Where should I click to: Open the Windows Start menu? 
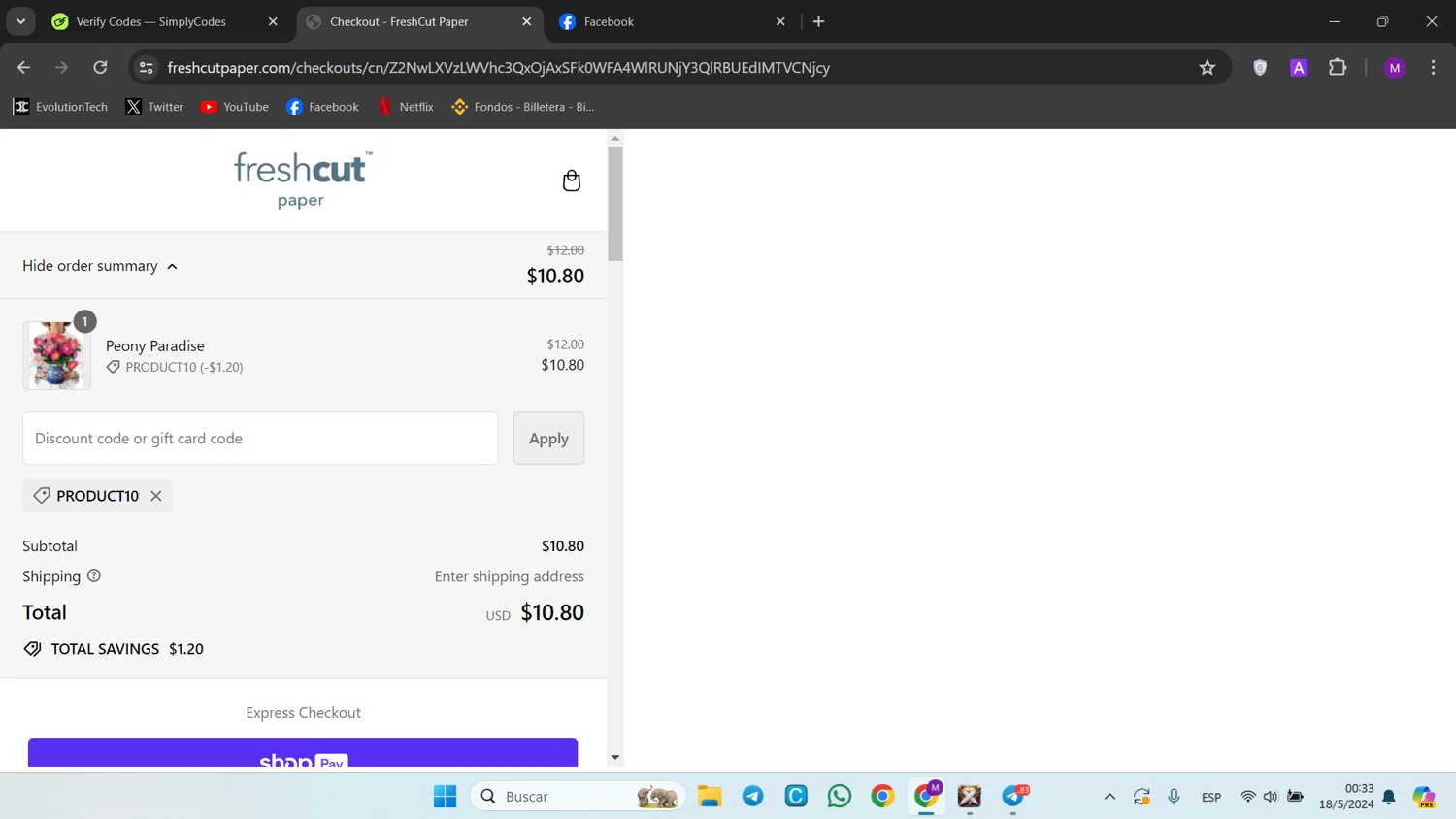point(446,796)
